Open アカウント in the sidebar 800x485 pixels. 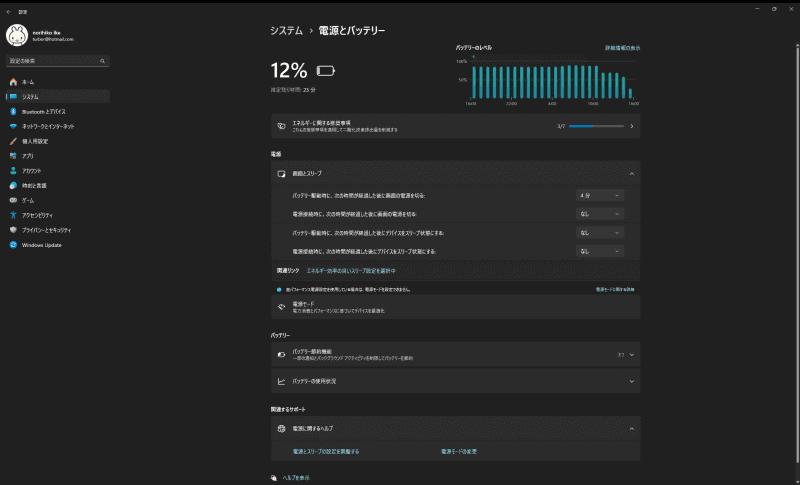[58, 171]
